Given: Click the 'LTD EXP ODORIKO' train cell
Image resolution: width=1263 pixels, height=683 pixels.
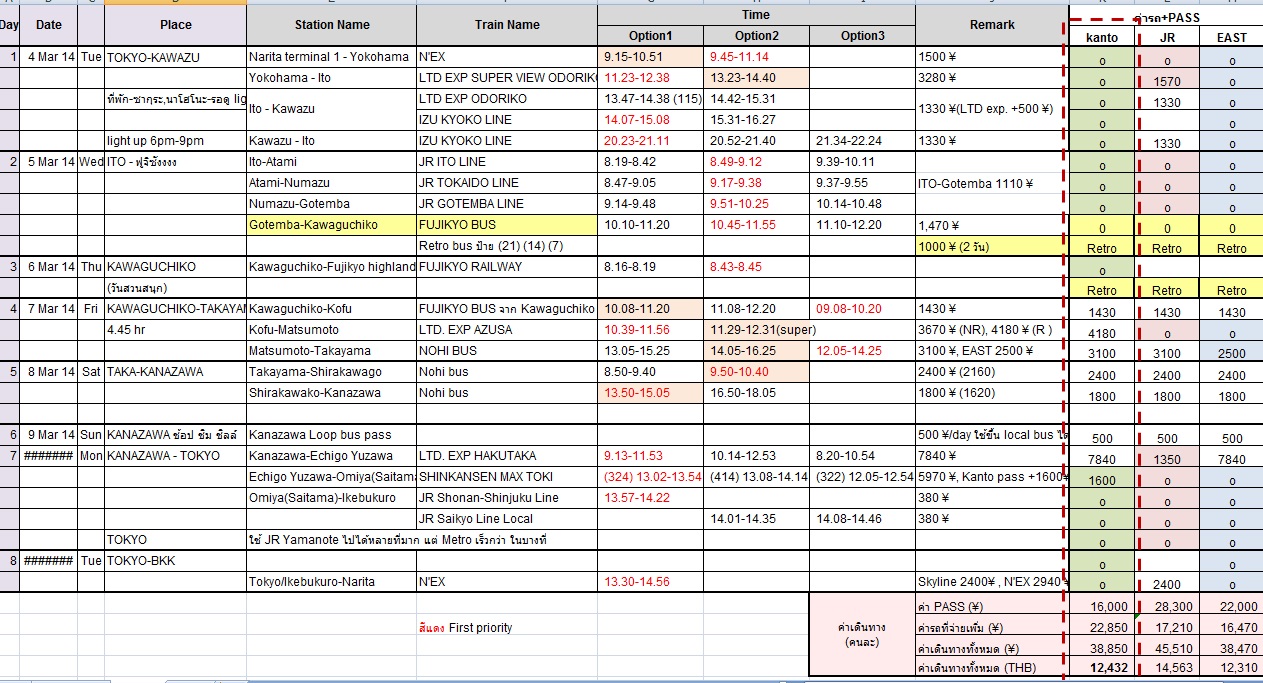Looking at the screenshot, I should click(x=507, y=99).
